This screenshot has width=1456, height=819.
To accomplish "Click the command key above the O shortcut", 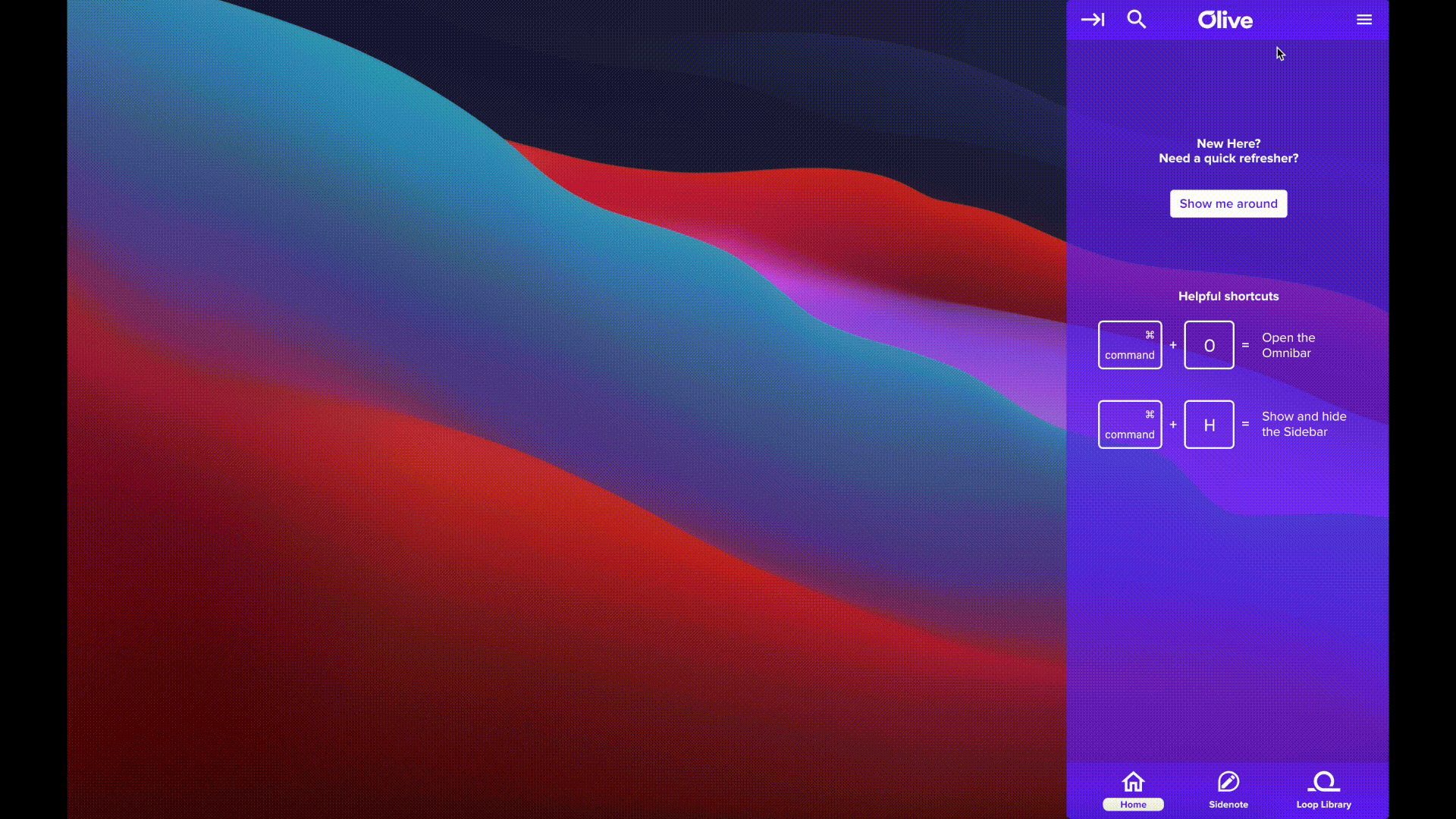I will tap(1130, 345).
